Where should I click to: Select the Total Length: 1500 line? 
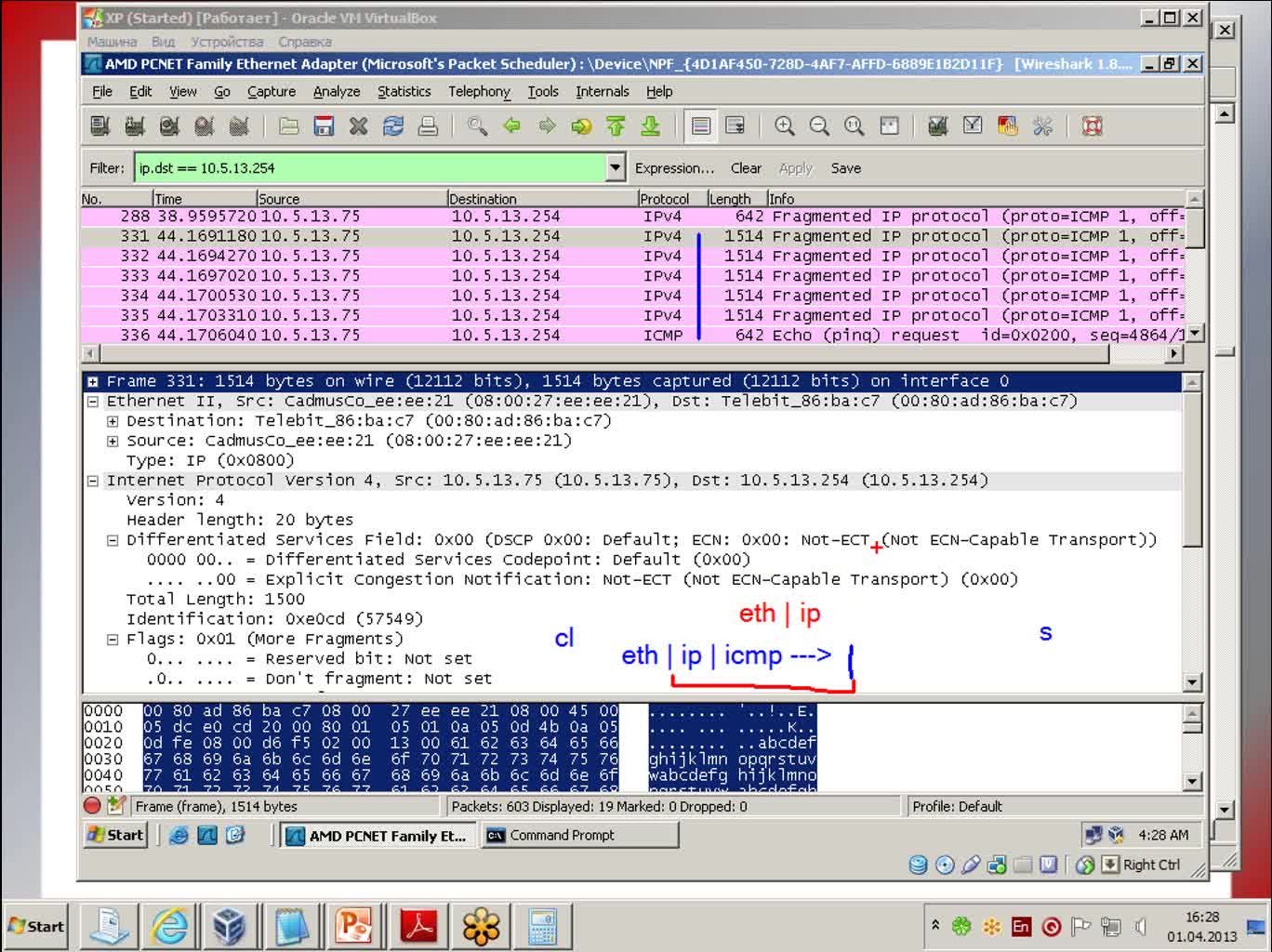click(216, 600)
